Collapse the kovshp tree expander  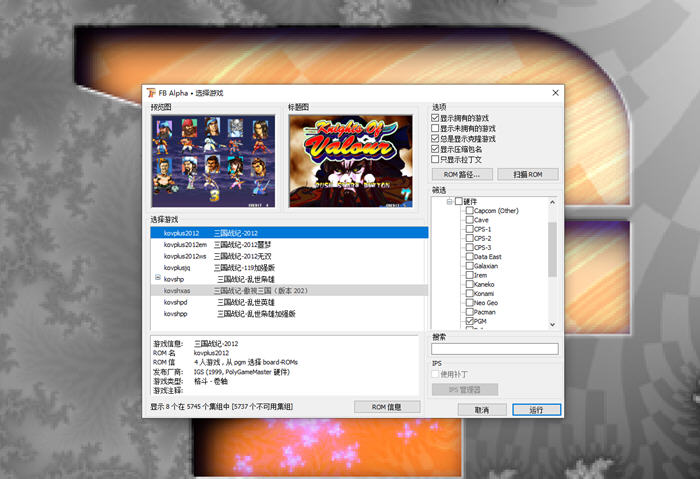pyautogui.click(x=158, y=278)
